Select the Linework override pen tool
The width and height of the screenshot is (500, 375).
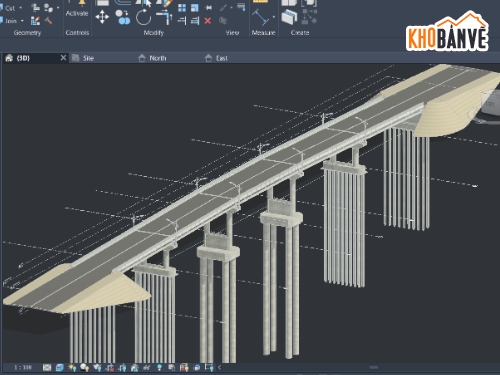pos(223,8)
